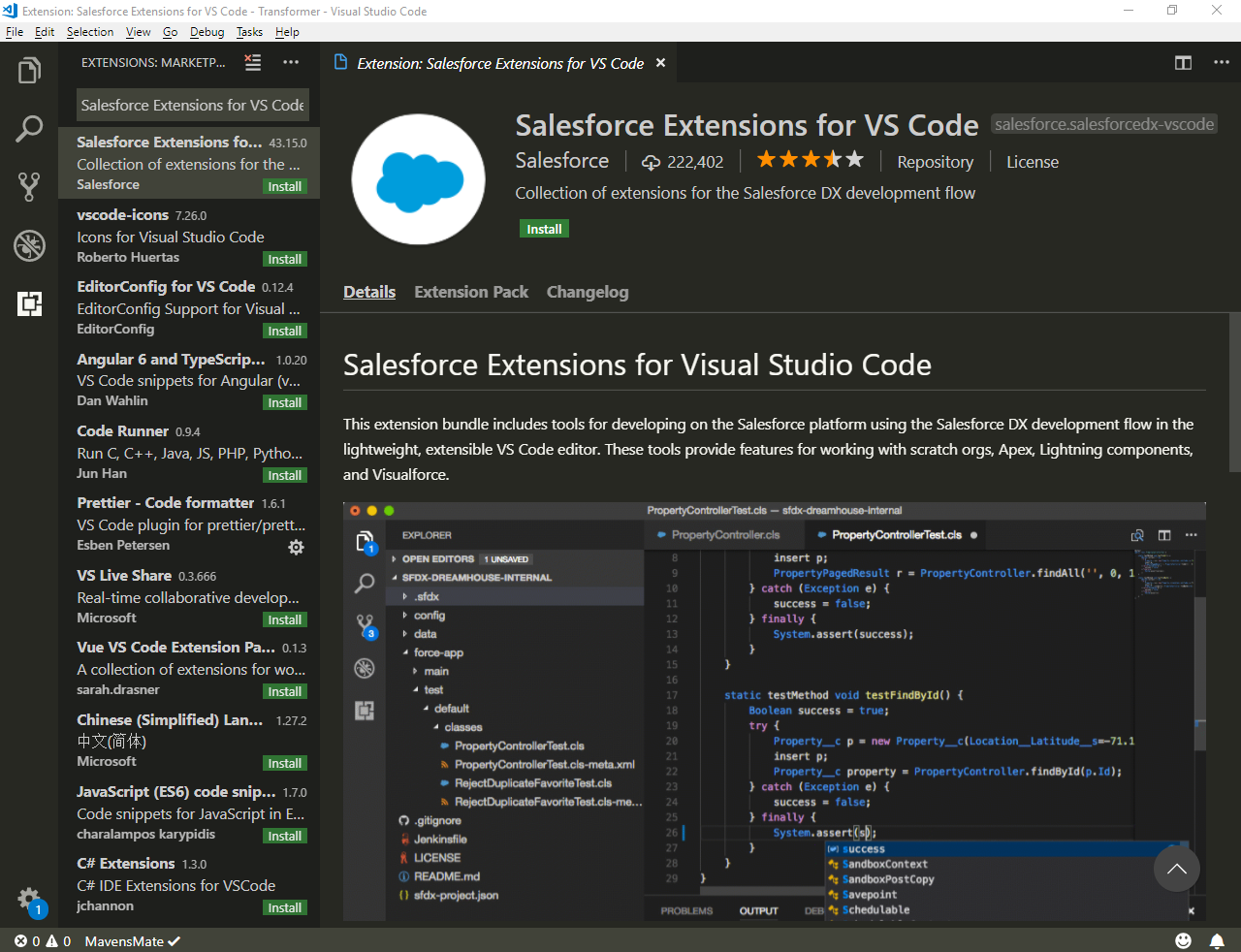This screenshot has height=952, width=1241.
Task: Select C# Extensions list entry
Action: pos(189,885)
